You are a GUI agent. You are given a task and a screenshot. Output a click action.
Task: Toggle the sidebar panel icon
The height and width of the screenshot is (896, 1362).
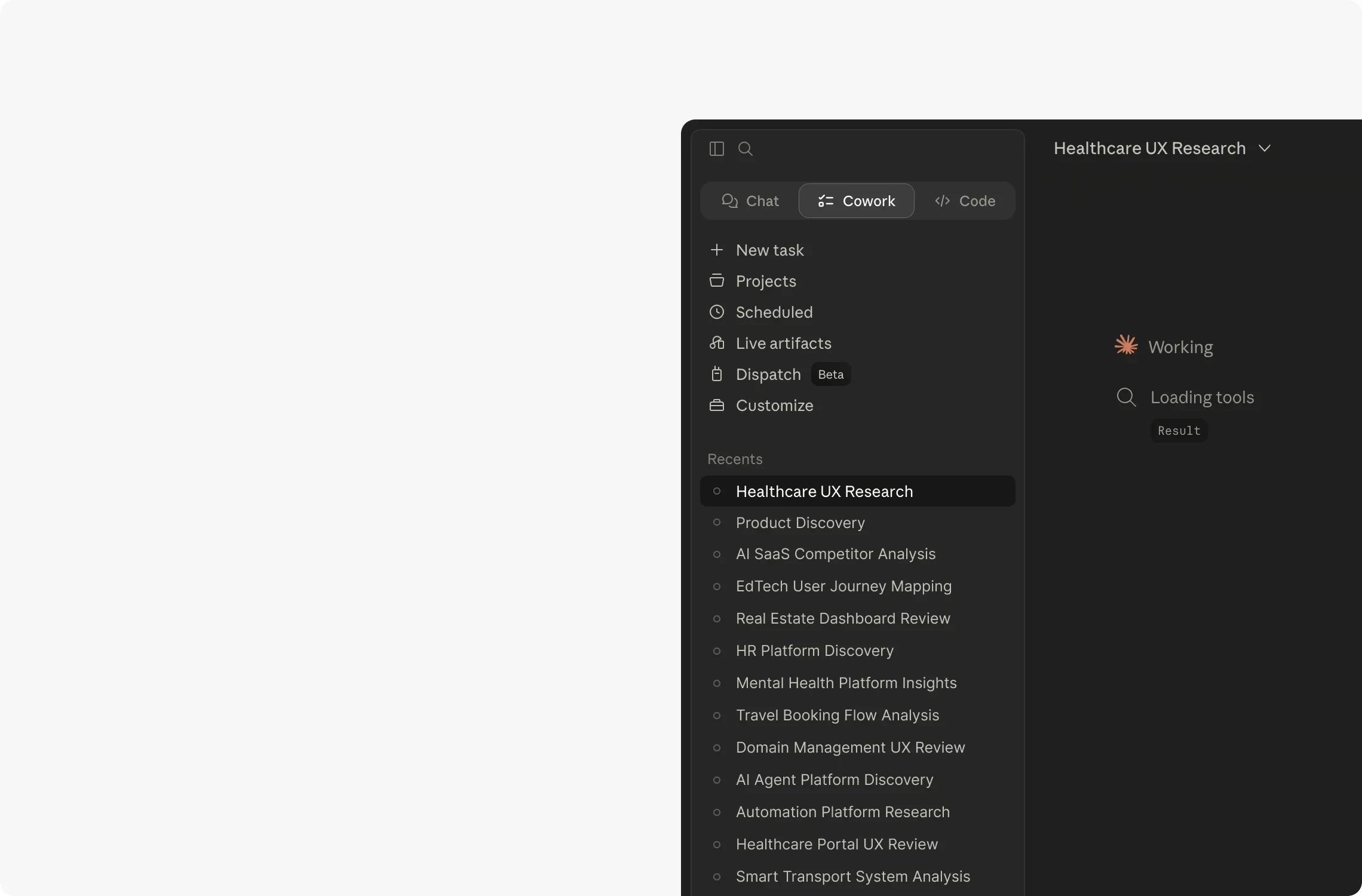coord(716,149)
